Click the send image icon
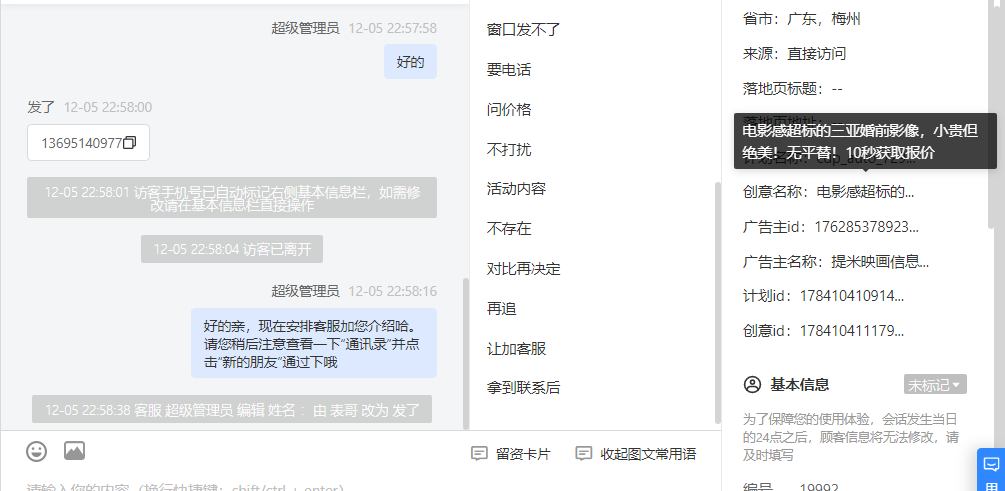The image size is (1005, 491). point(74,451)
